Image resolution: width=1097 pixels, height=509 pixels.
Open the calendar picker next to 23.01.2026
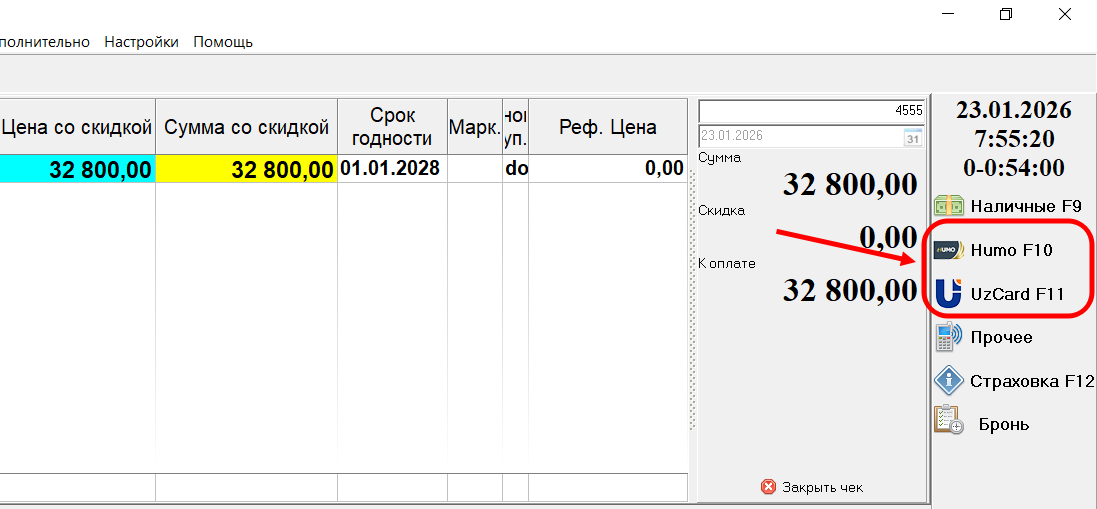(913, 136)
